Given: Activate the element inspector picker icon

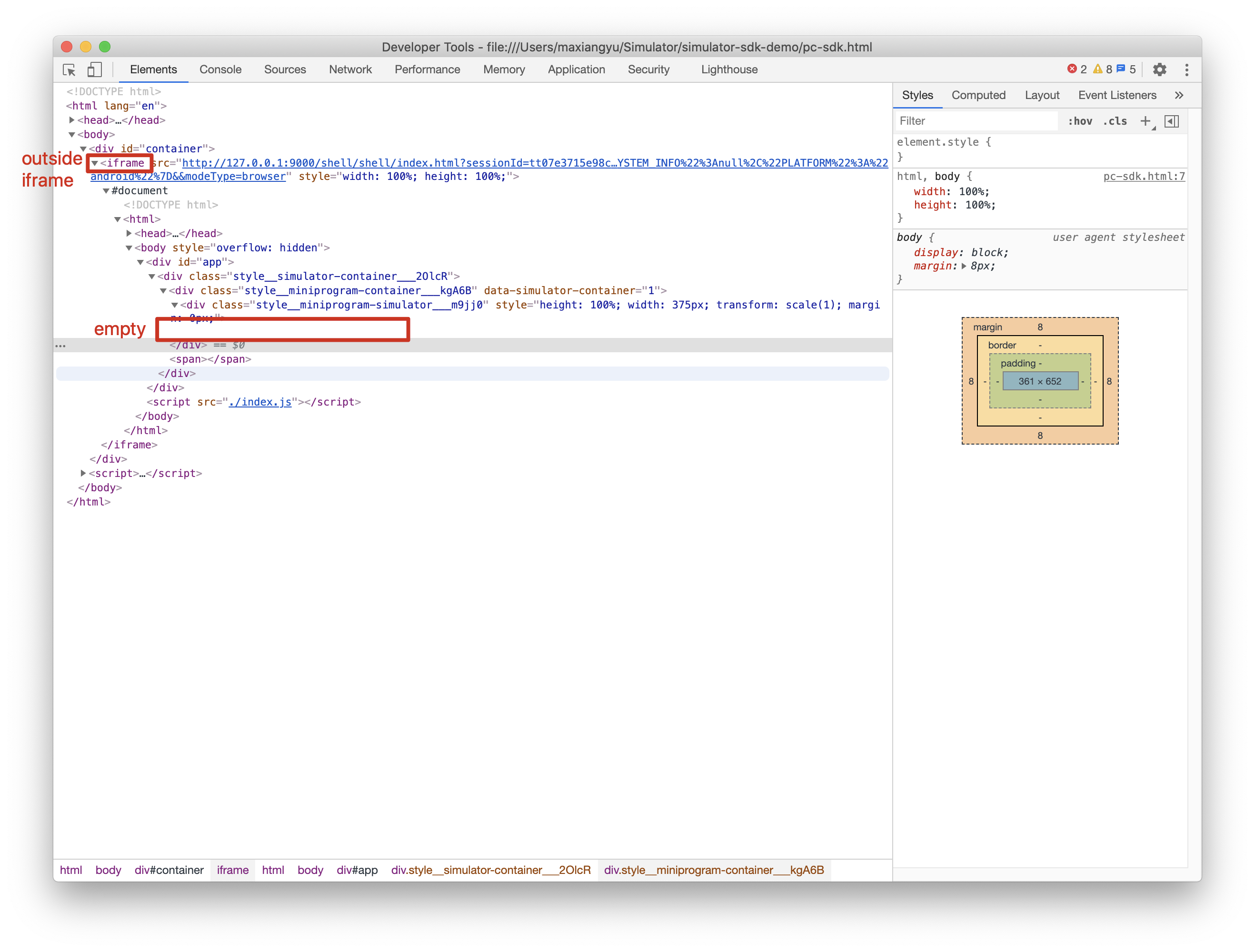Looking at the screenshot, I should pos(69,70).
